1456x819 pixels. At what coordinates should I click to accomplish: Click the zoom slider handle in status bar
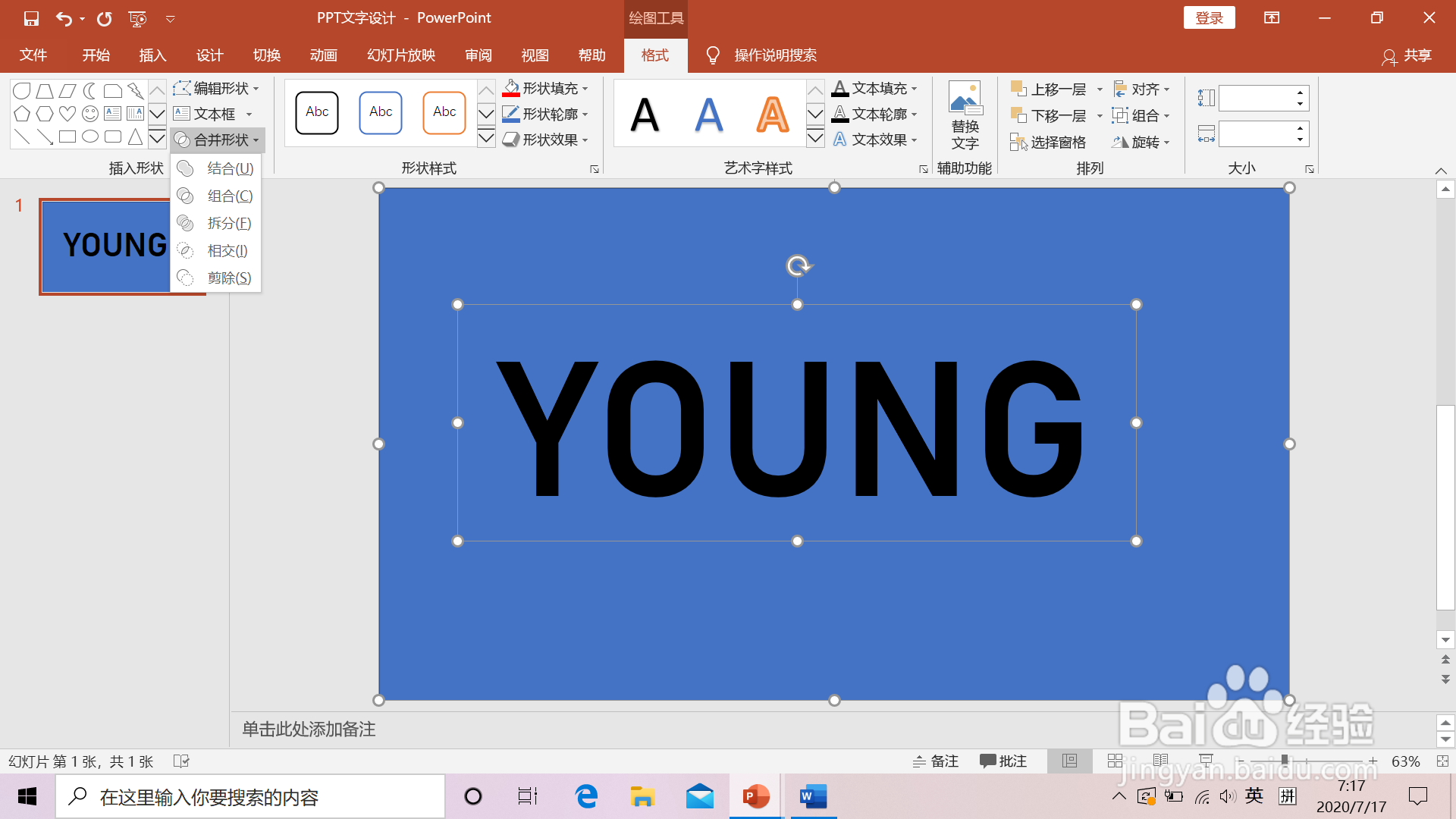pos(1284,761)
